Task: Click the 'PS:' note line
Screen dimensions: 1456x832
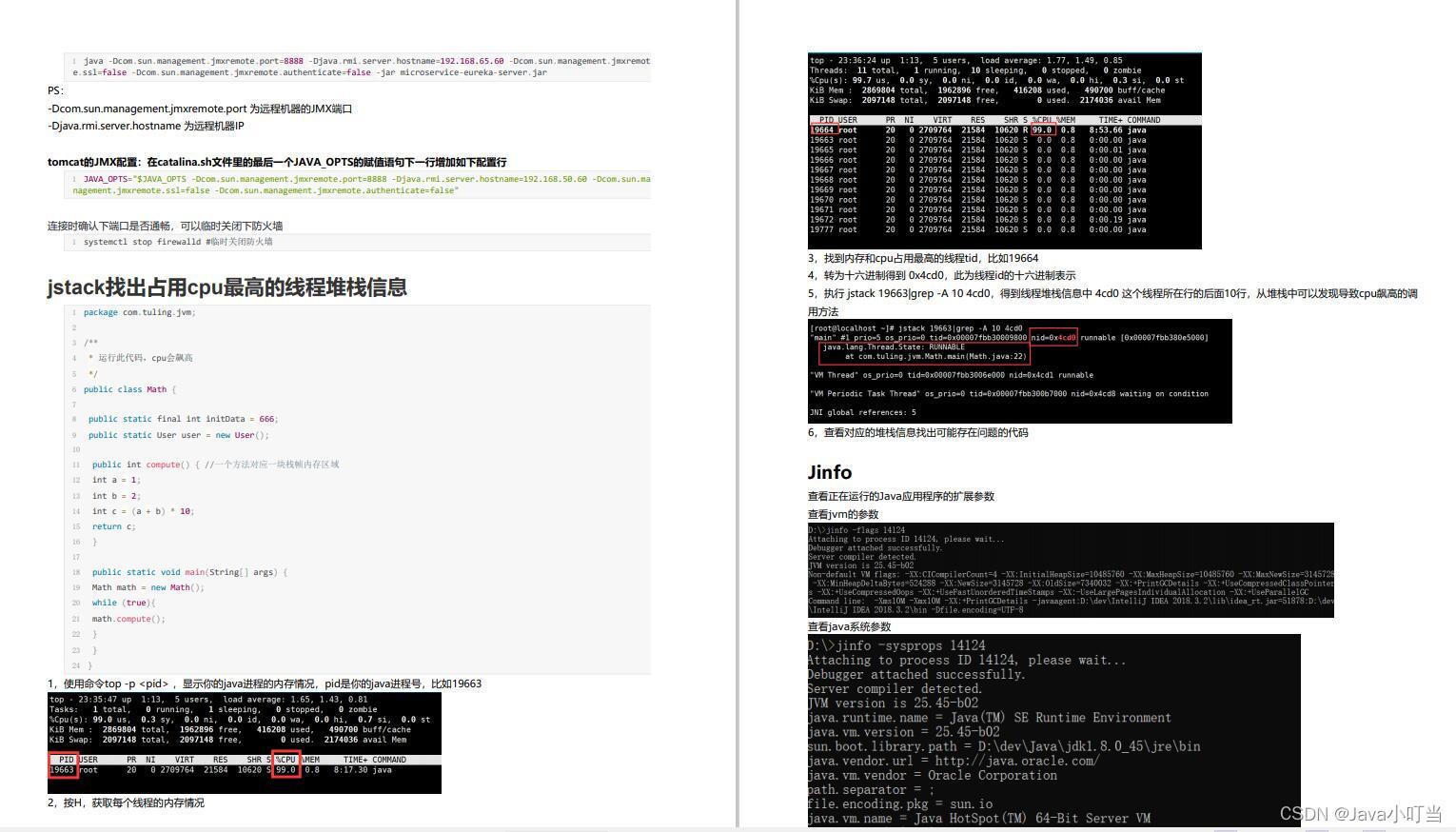Action: tap(56, 90)
